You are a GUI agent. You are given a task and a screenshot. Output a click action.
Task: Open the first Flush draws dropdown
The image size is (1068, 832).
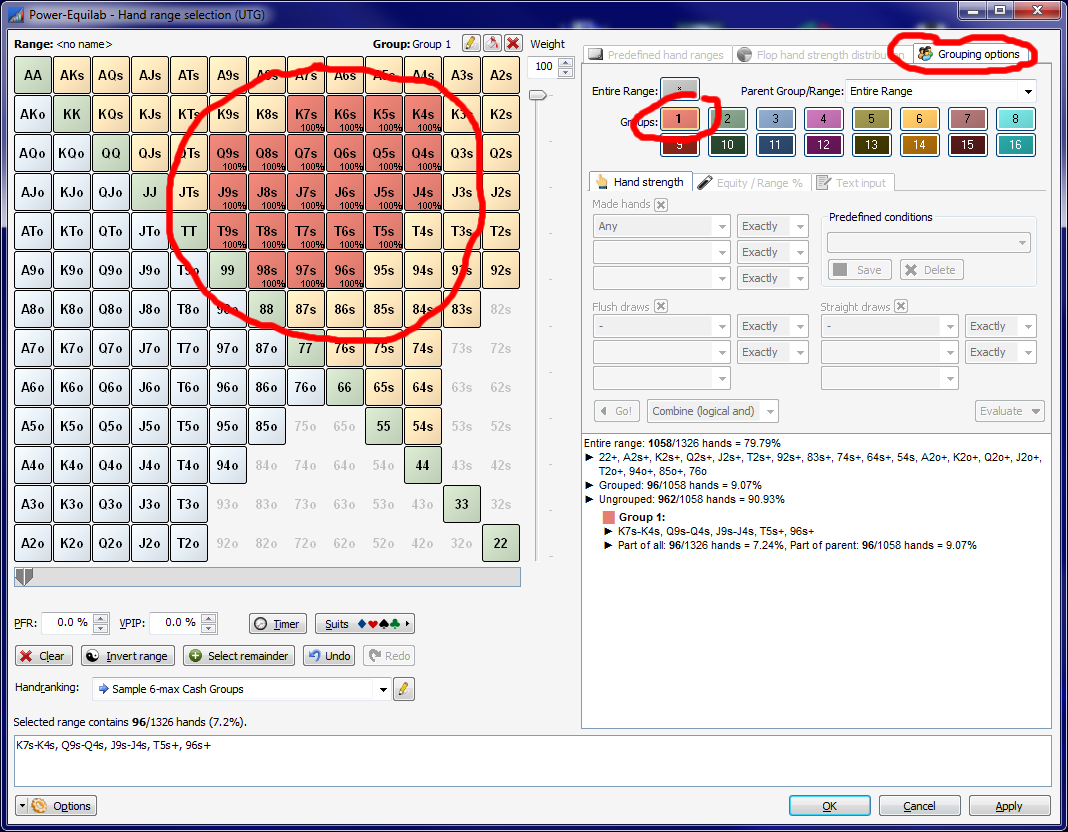click(661, 326)
